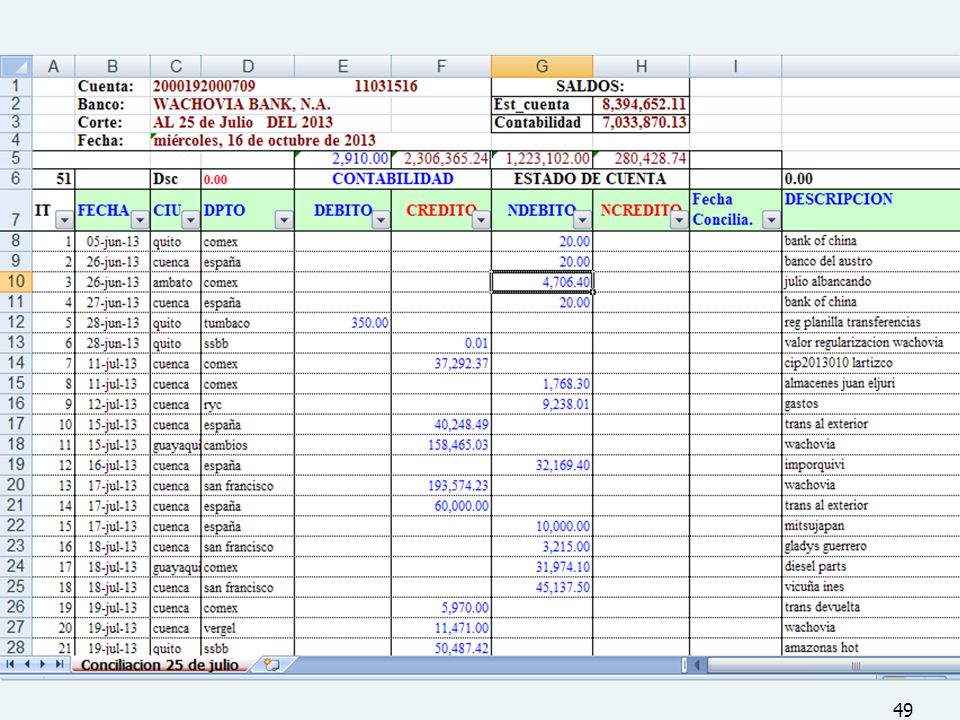Click description almacenes juan eljuri
960x720 pixels.
[839, 383]
